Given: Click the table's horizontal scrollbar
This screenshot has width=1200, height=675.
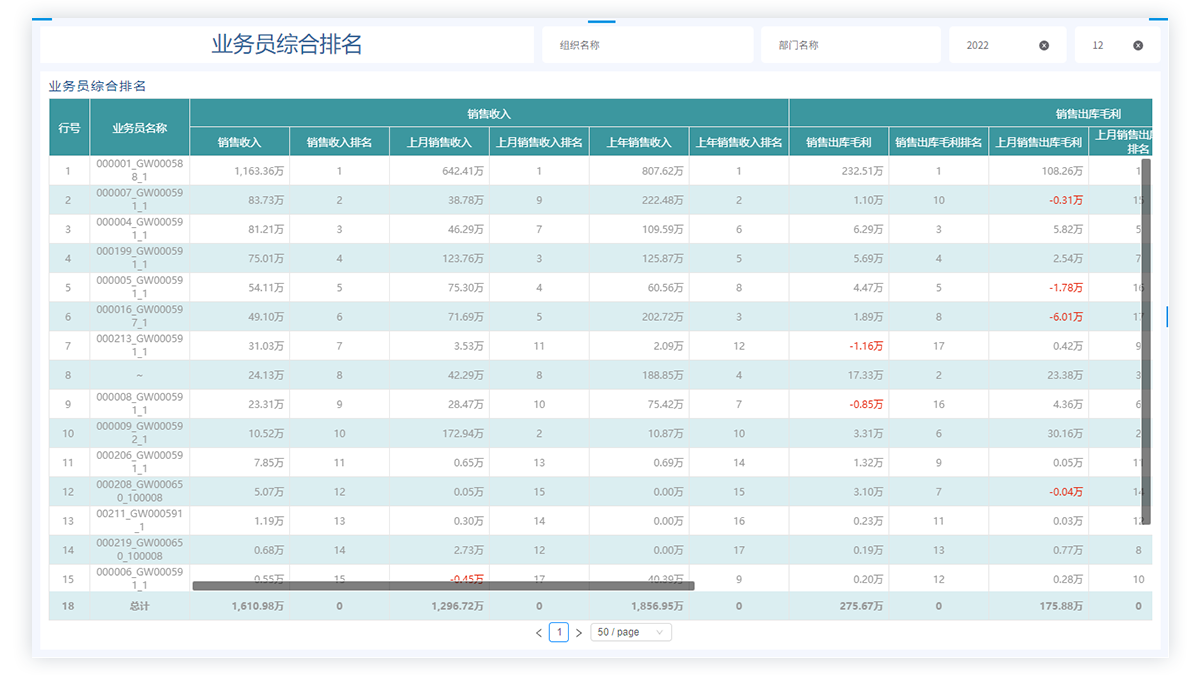Looking at the screenshot, I should click(x=443, y=586).
